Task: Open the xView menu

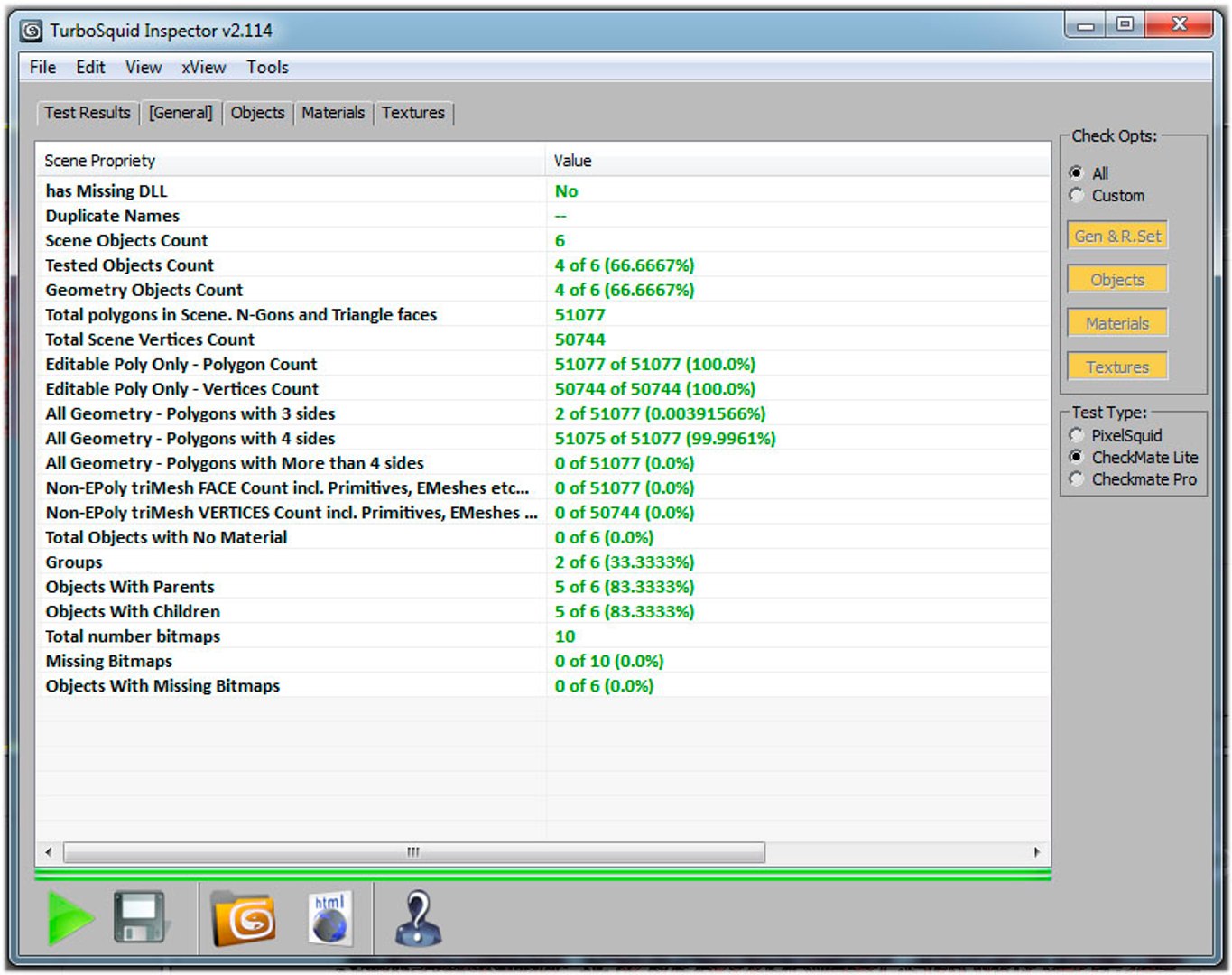Action: (x=203, y=68)
